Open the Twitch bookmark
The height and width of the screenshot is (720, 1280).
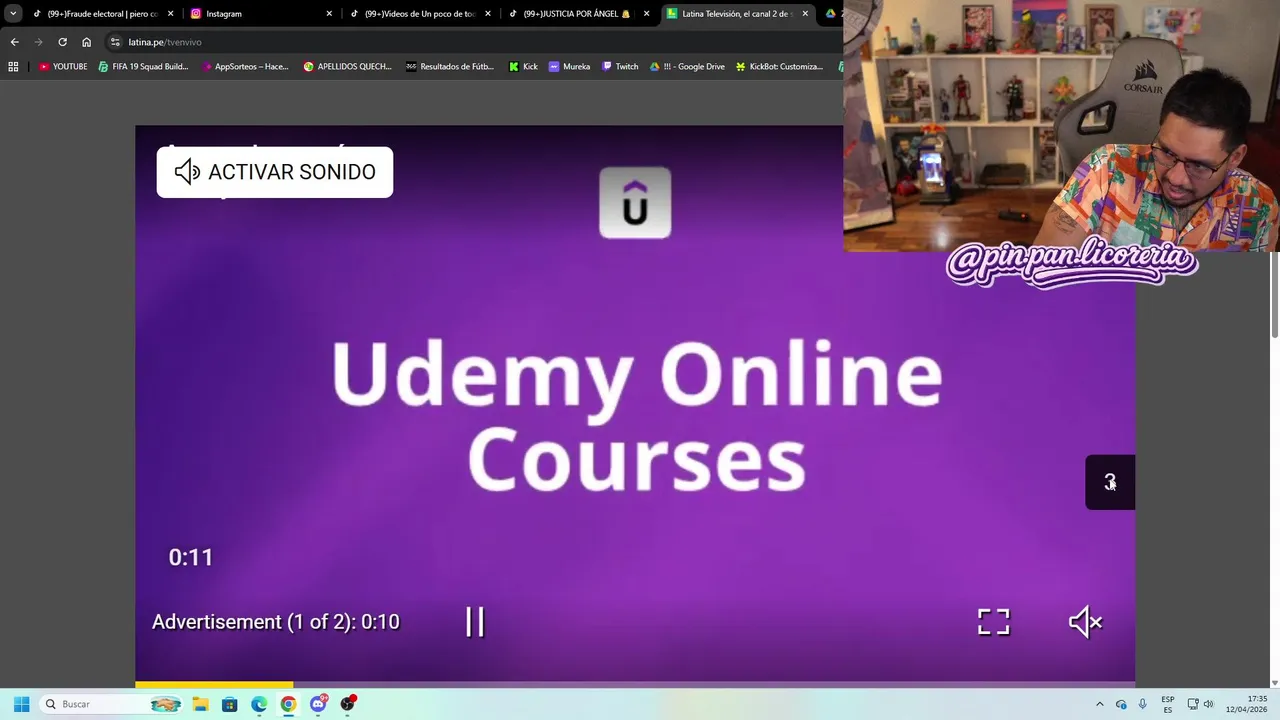click(x=620, y=66)
